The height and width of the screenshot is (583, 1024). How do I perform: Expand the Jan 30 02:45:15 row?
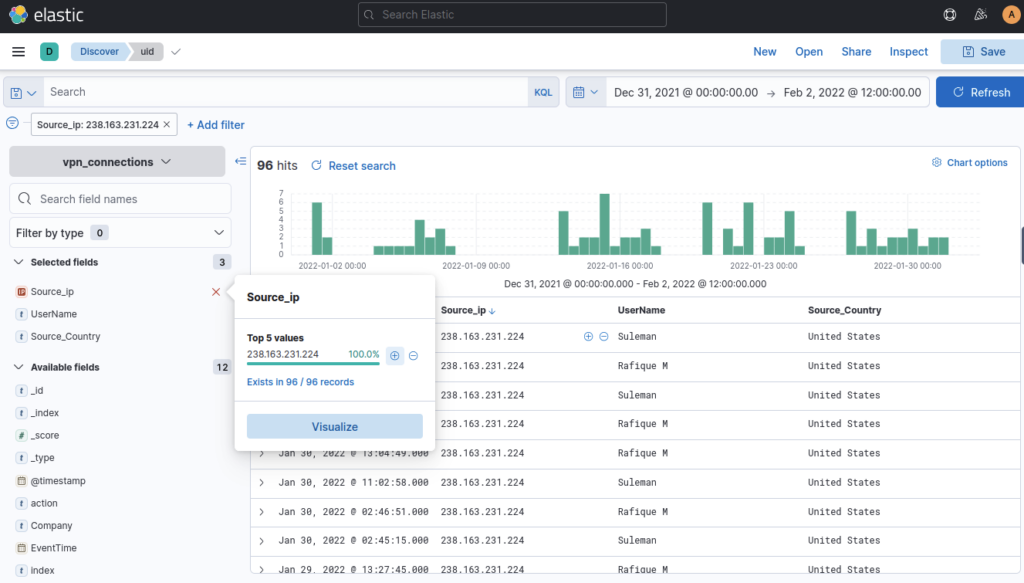tap(262, 541)
